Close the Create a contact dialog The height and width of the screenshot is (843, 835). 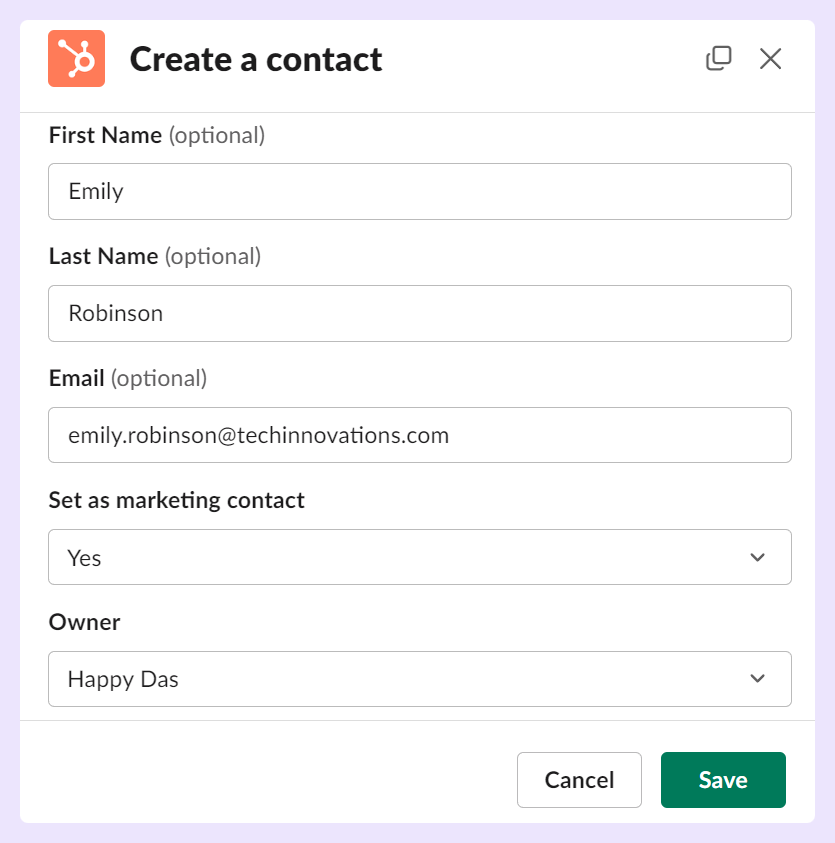pos(770,58)
